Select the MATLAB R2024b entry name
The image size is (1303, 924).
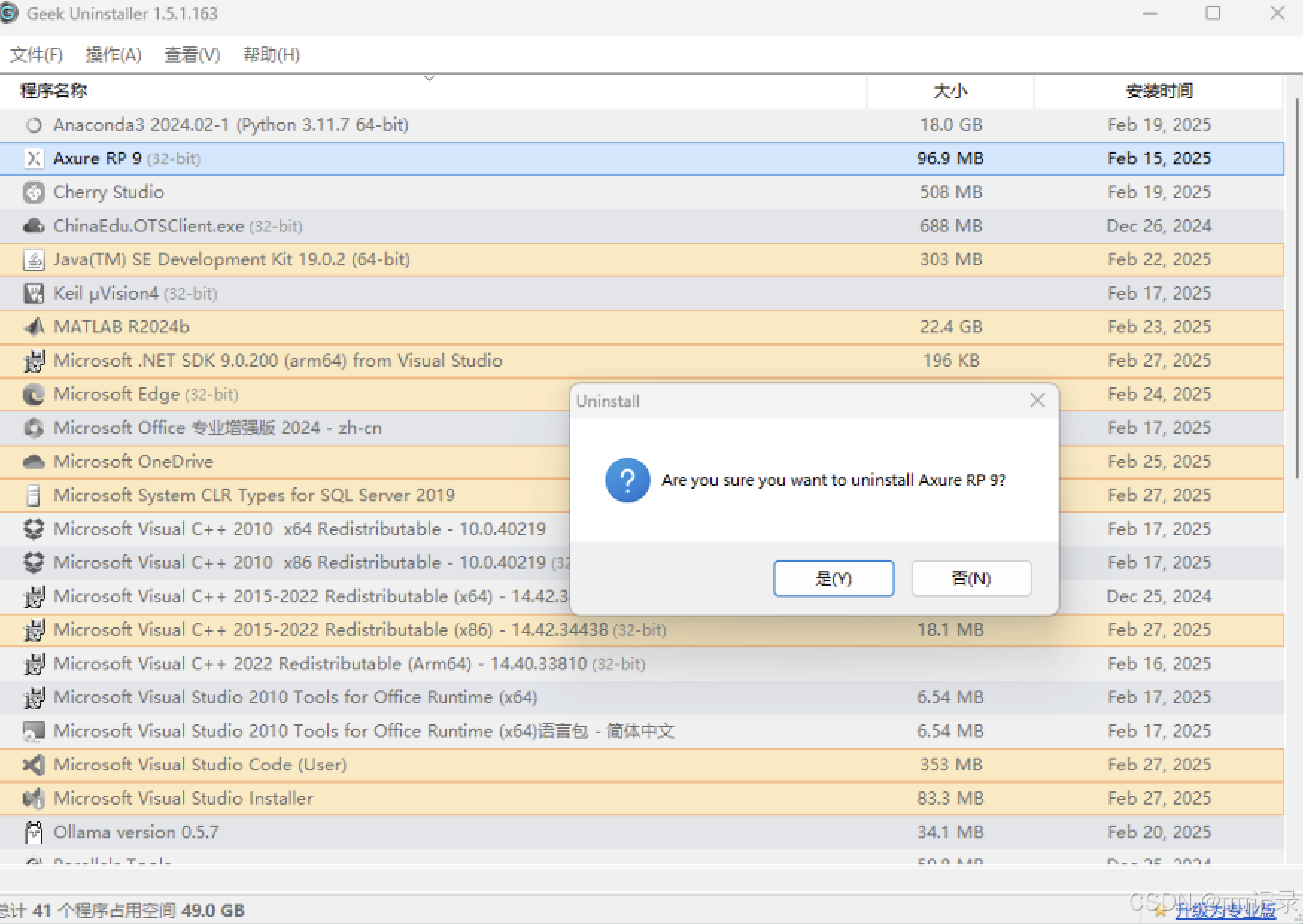pyautogui.click(x=122, y=327)
